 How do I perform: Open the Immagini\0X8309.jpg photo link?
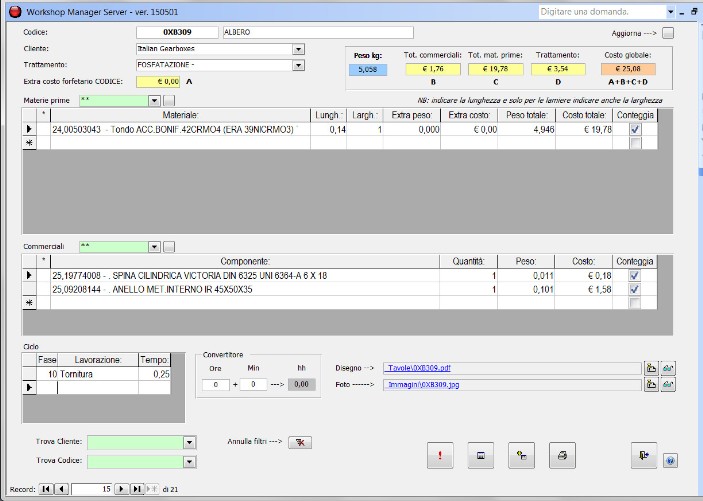point(424,384)
